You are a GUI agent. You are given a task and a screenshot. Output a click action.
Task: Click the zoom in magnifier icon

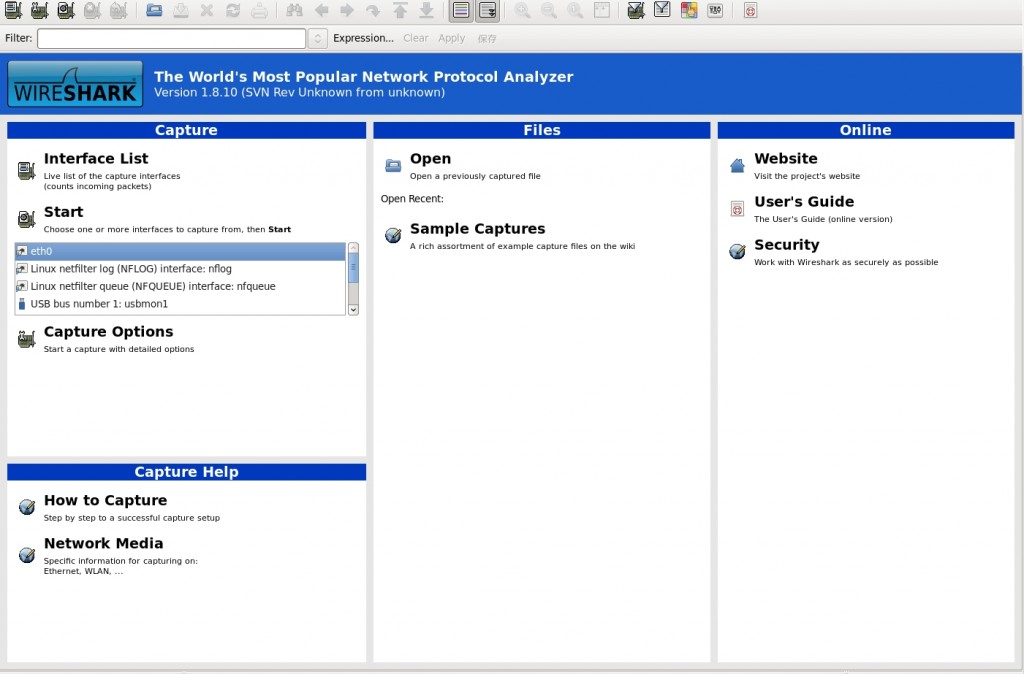pos(522,10)
